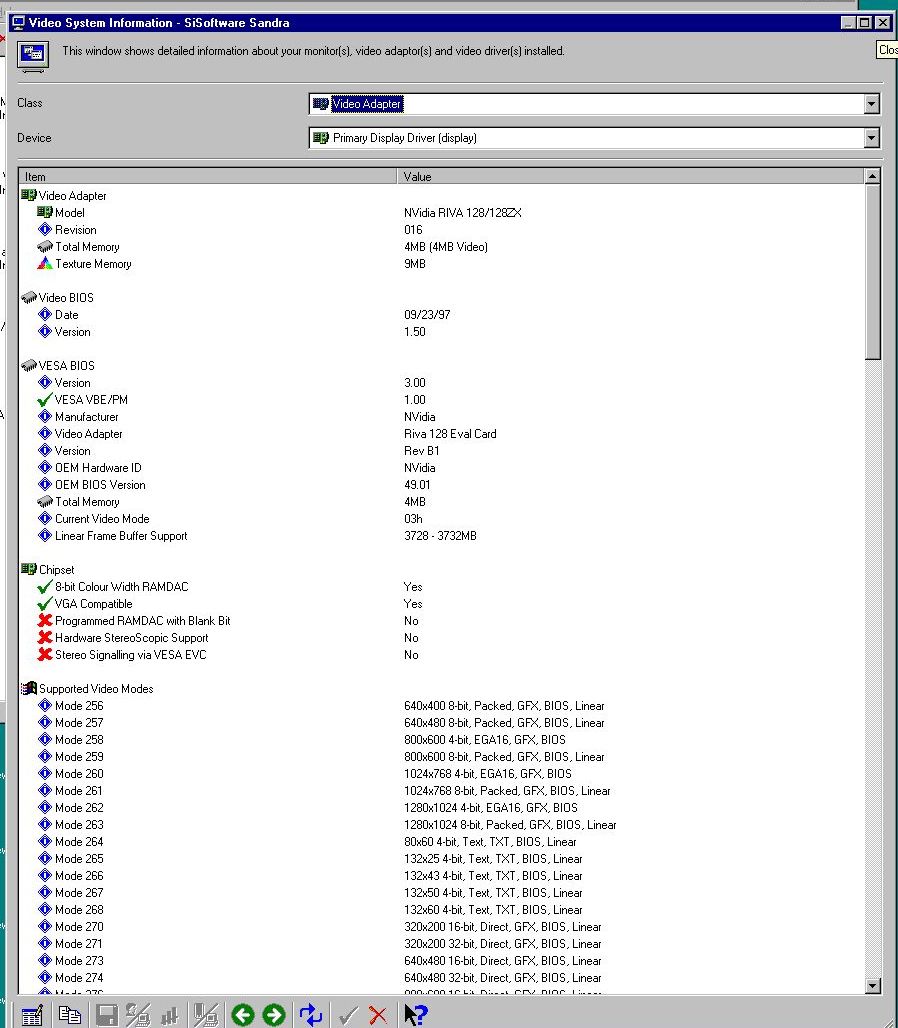Image resolution: width=898 pixels, height=1028 pixels.
Task: Click the Item column header
Action: (208, 176)
